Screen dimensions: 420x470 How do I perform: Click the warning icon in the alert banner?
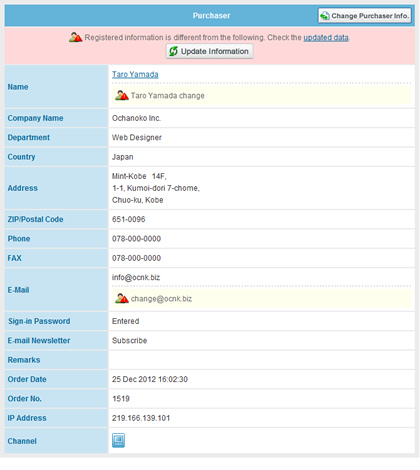[76, 37]
